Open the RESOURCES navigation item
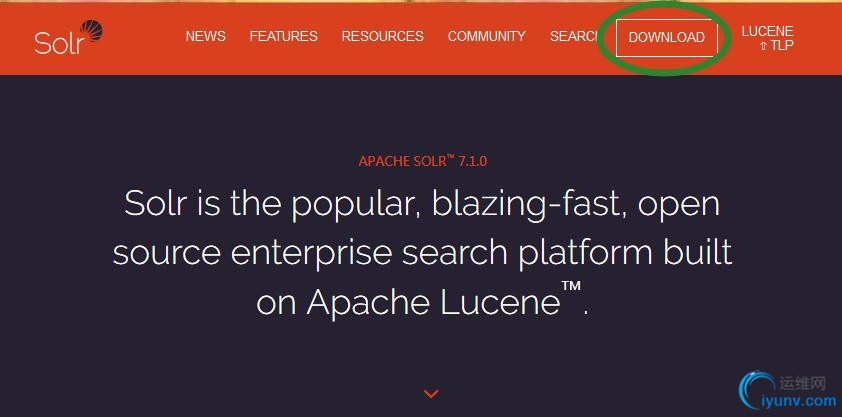The height and width of the screenshot is (417, 842). point(382,36)
